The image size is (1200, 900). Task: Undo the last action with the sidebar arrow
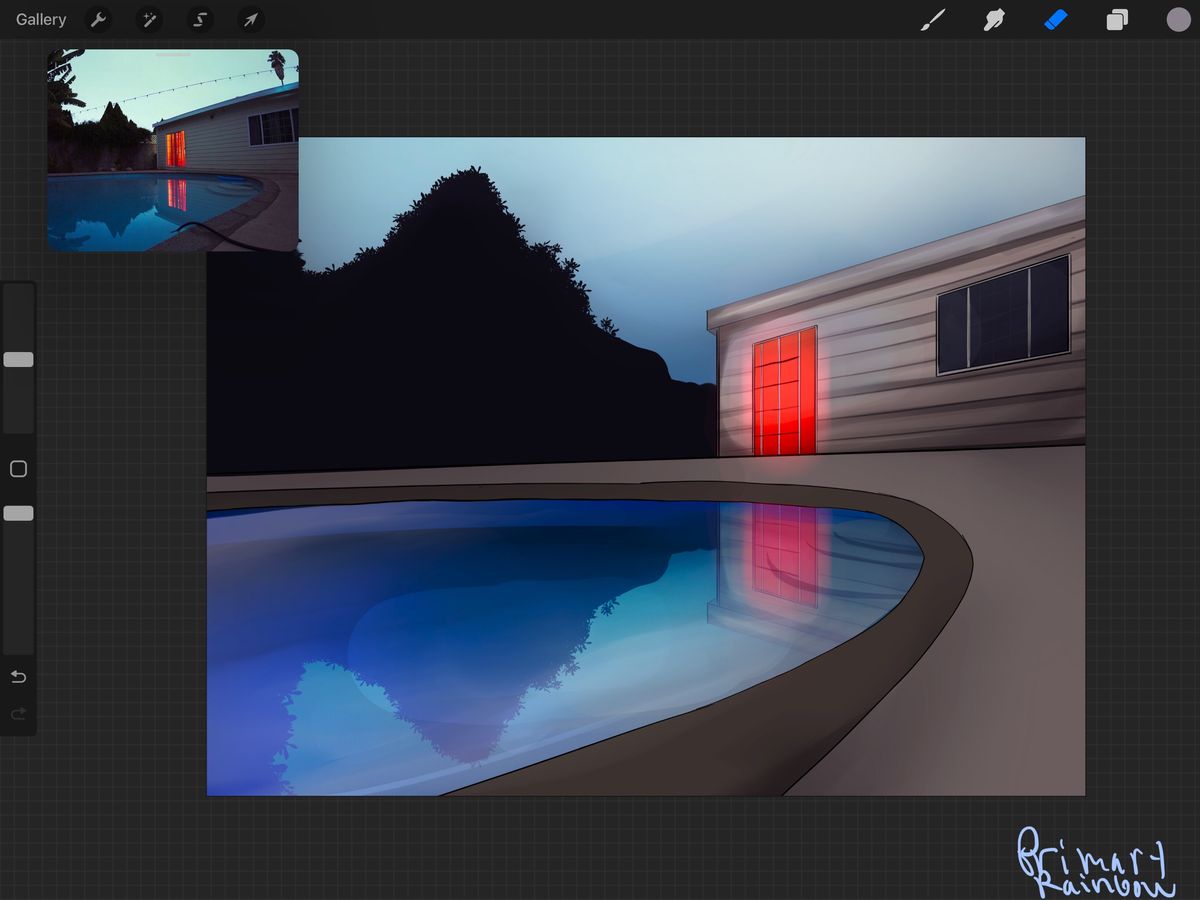[18, 677]
